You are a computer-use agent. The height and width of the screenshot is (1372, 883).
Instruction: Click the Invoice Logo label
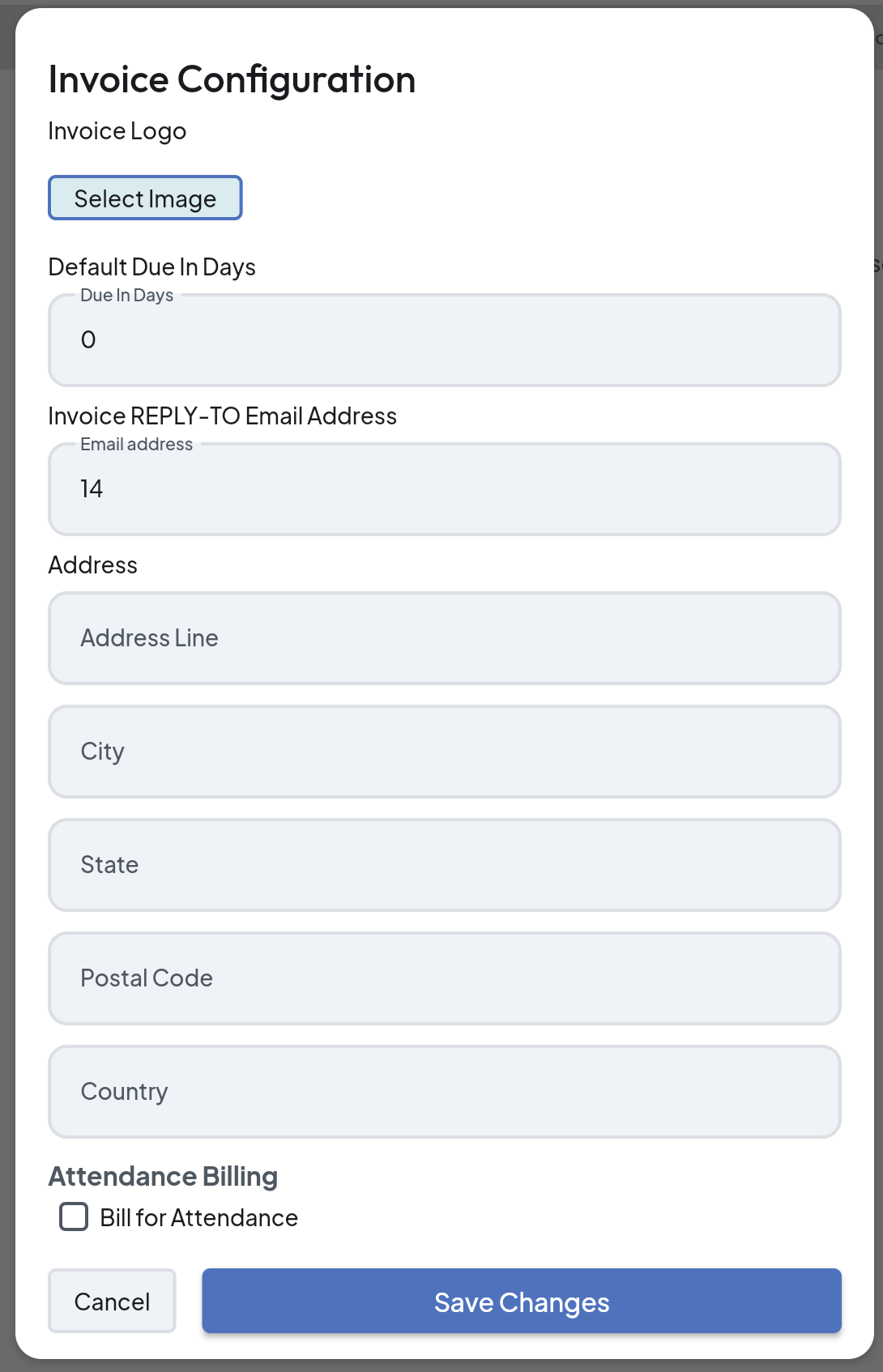pos(117,131)
